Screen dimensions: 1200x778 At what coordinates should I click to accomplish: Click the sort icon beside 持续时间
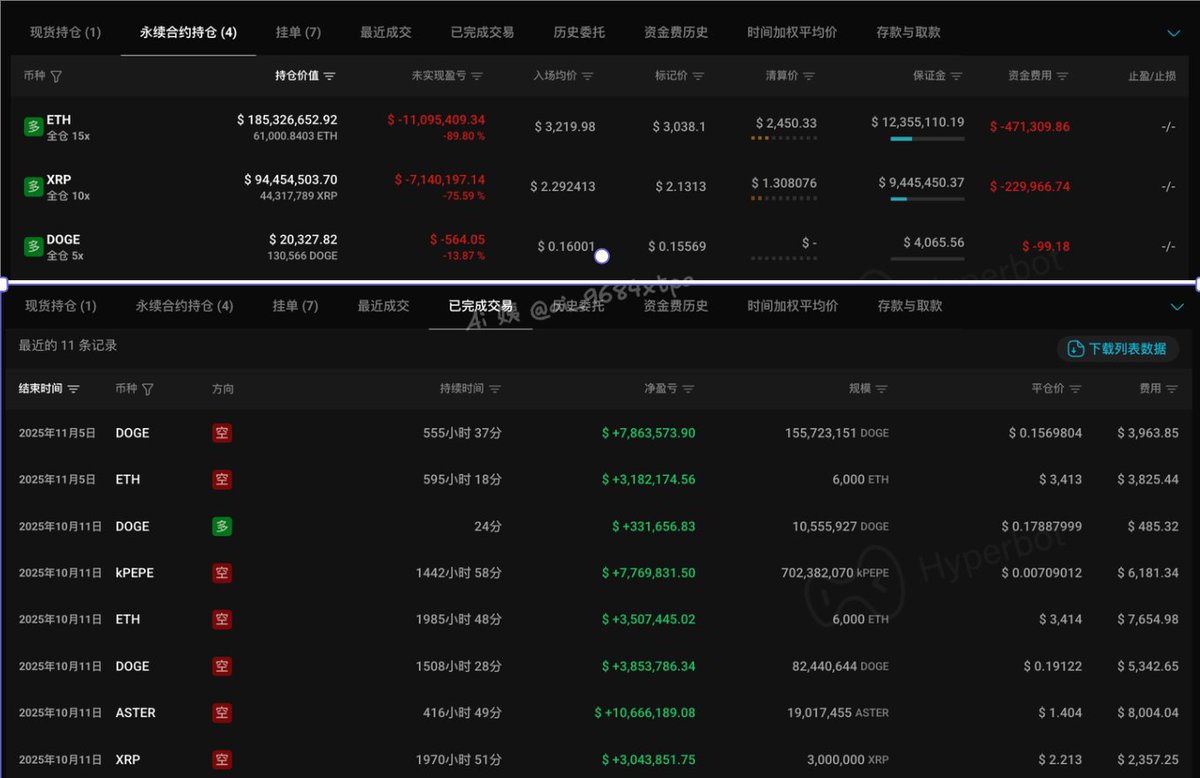click(x=495, y=389)
